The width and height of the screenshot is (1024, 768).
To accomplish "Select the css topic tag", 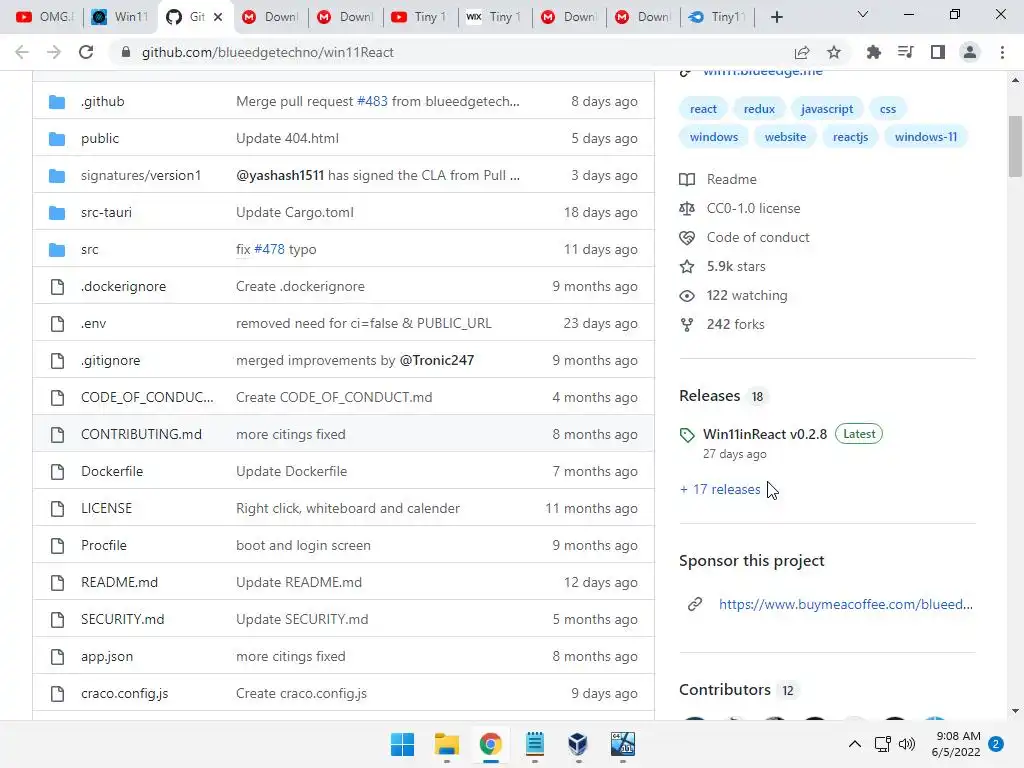I will tap(888, 109).
